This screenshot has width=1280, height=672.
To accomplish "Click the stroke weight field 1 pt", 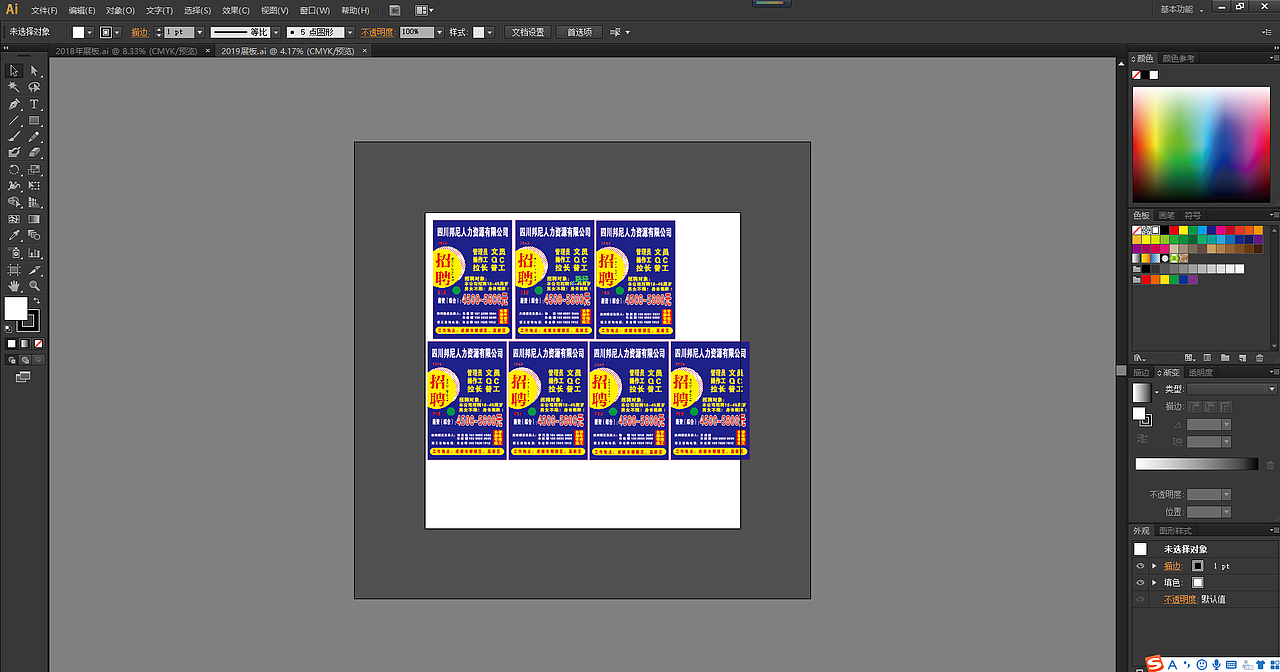I will click(x=178, y=32).
